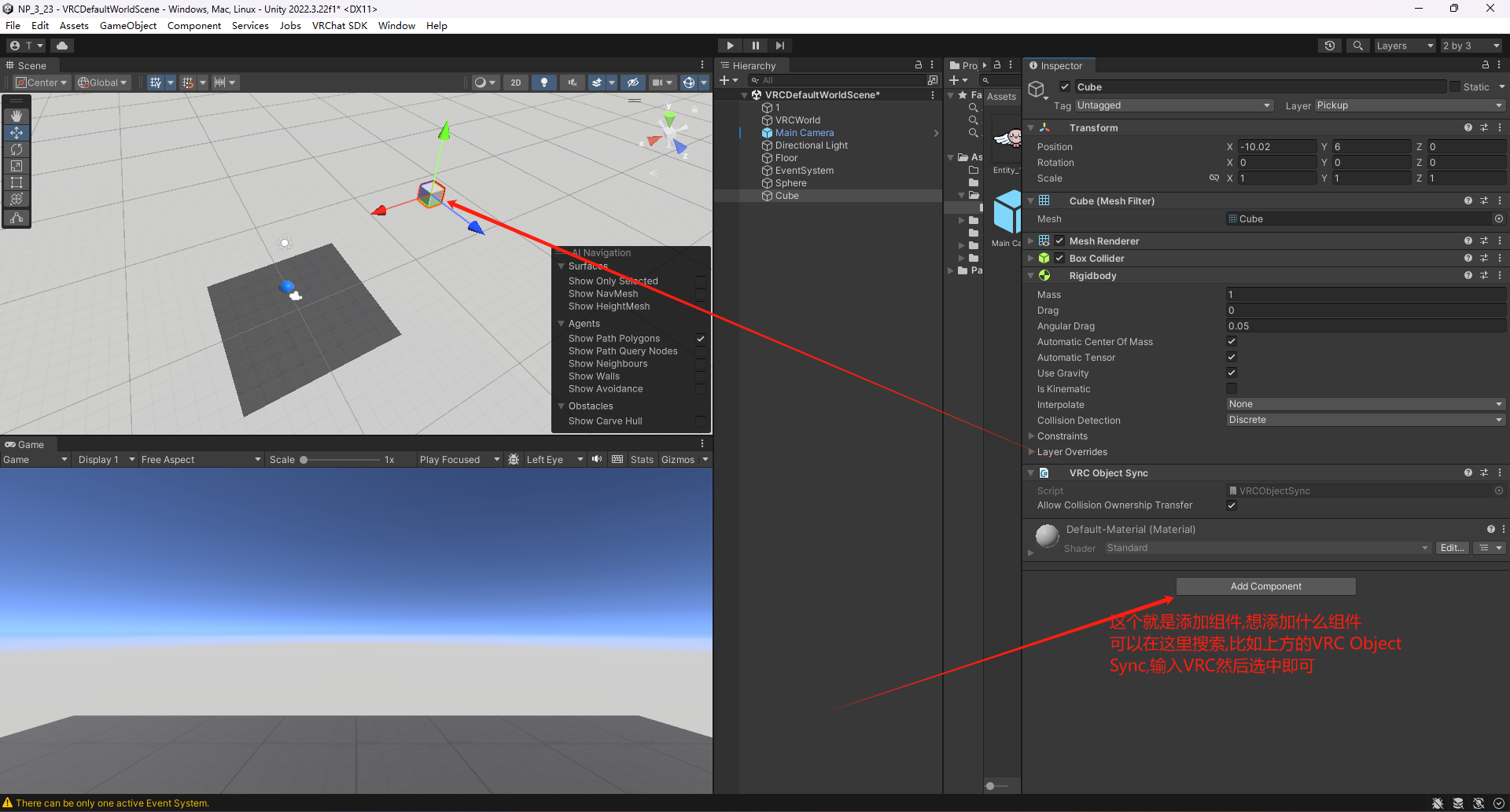This screenshot has width=1510, height=812.
Task: Open the Layer Pickup dropdown
Action: [1409, 105]
